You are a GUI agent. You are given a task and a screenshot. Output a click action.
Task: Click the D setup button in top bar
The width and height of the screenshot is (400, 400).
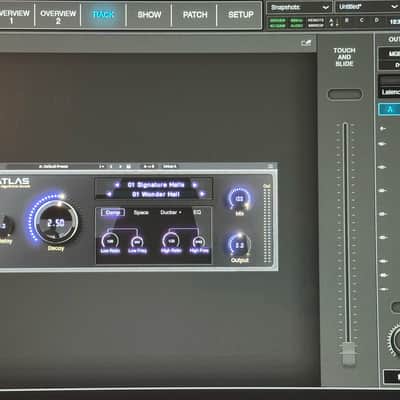click(x=376, y=20)
